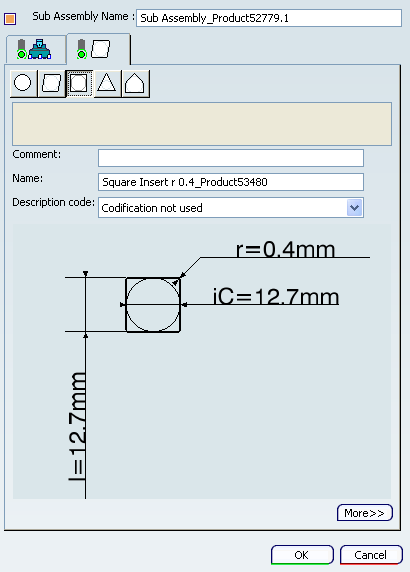This screenshot has width=410, height=572.
Task: Click the Codification not used combo box
Action: (231, 208)
